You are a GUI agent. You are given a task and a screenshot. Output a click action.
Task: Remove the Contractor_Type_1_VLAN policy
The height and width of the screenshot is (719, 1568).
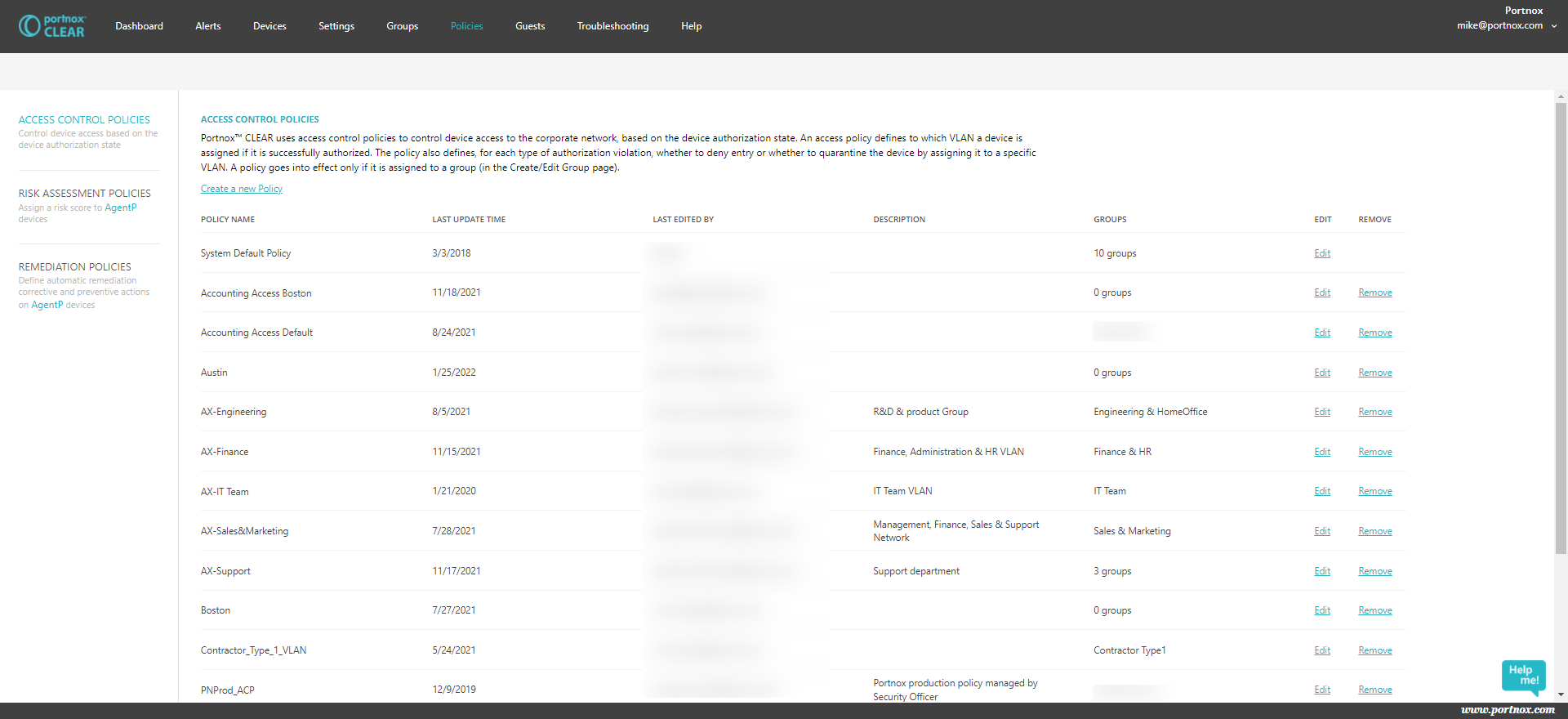pyautogui.click(x=1375, y=650)
